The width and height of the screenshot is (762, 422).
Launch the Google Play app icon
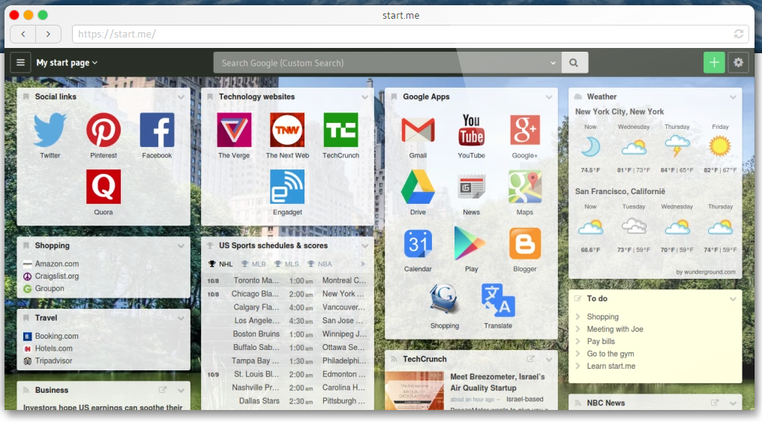[469, 244]
